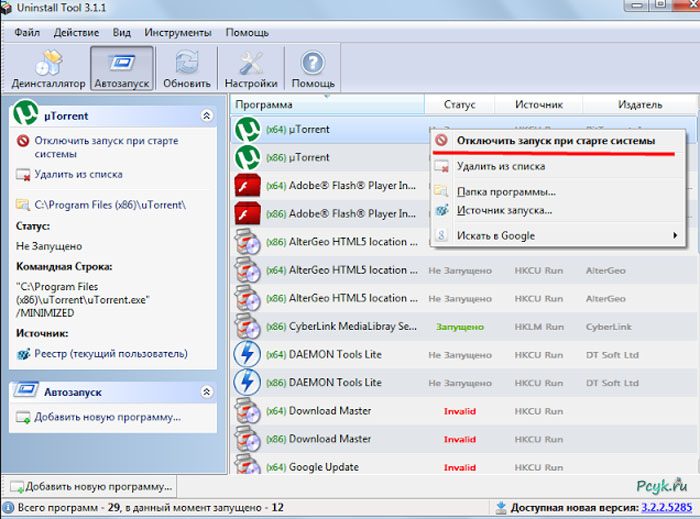Viewport: 700px width, 519px height.
Task: Collapse the µTorrent side panel chevron
Action: (x=206, y=116)
